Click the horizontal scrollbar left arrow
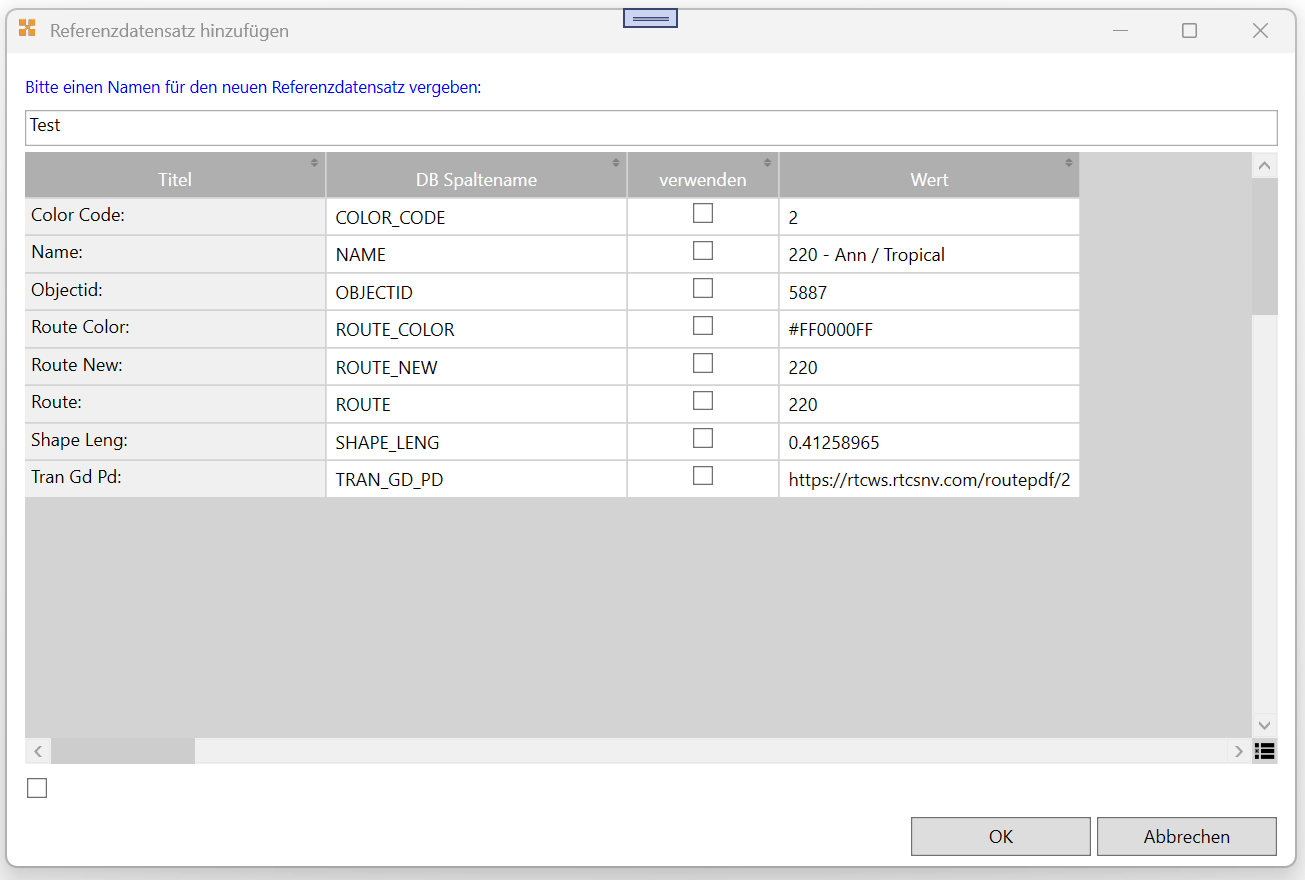 (x=38, y=751)
